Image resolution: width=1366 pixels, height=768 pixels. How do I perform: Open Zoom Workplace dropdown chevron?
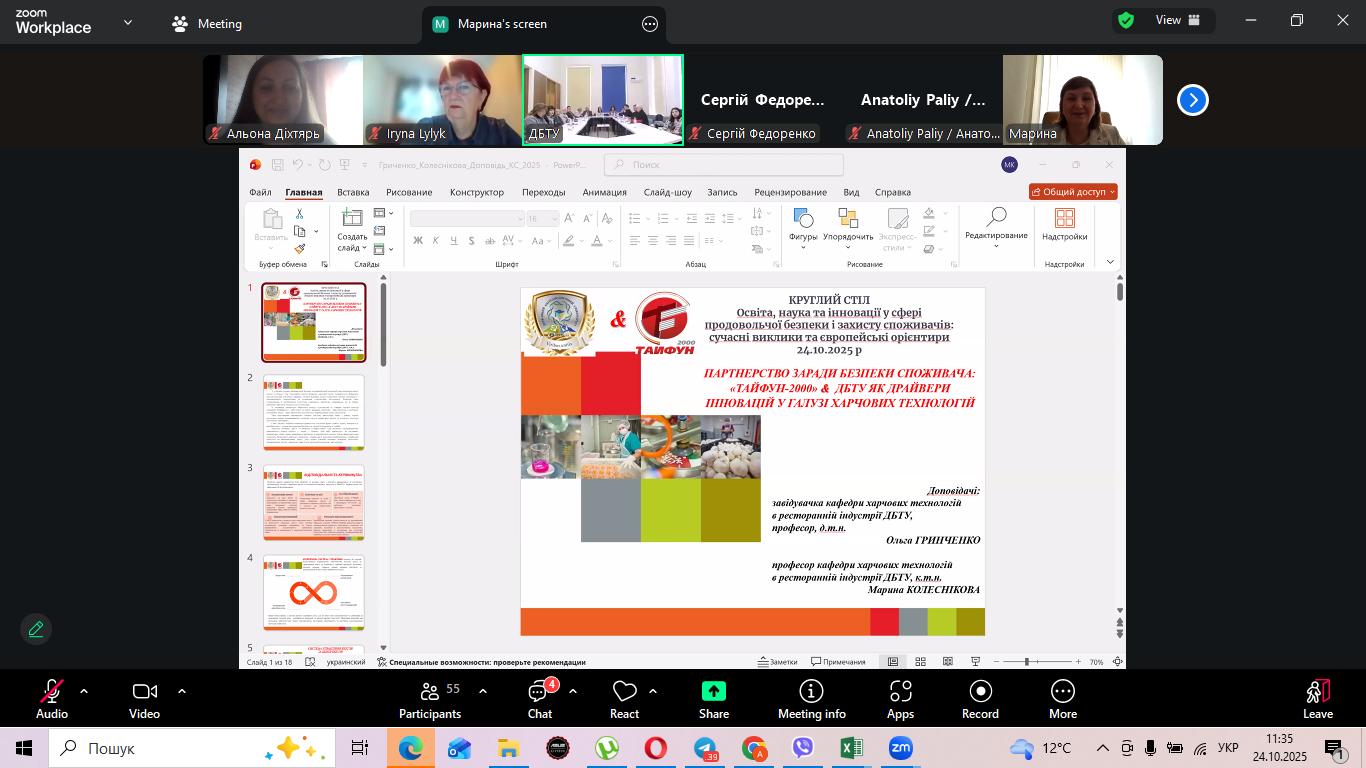[x=128, y=22]
